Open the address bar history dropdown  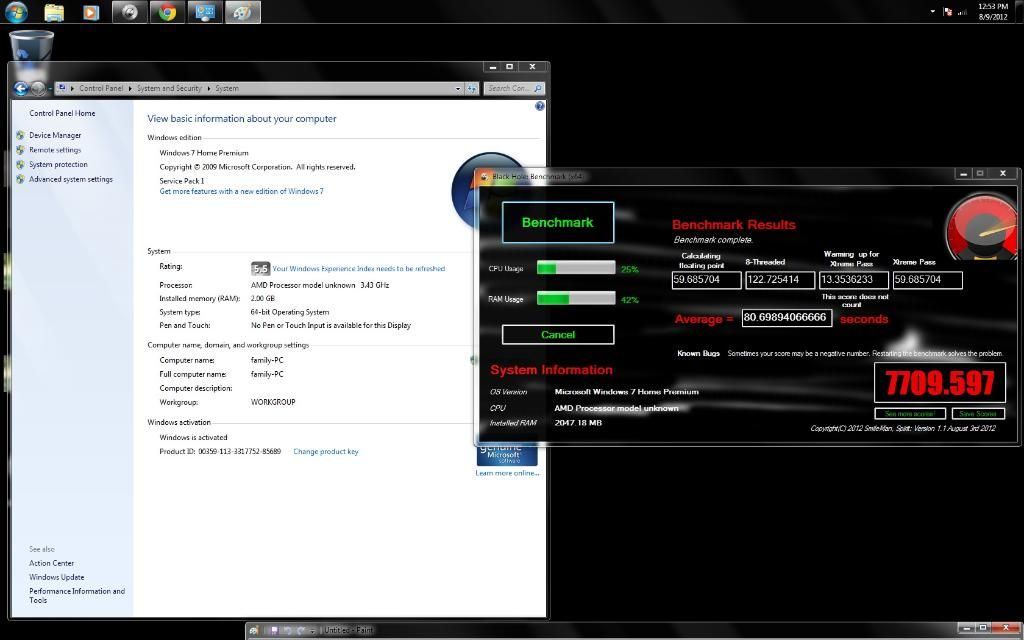pyautogui.click(x=458, y=89)
